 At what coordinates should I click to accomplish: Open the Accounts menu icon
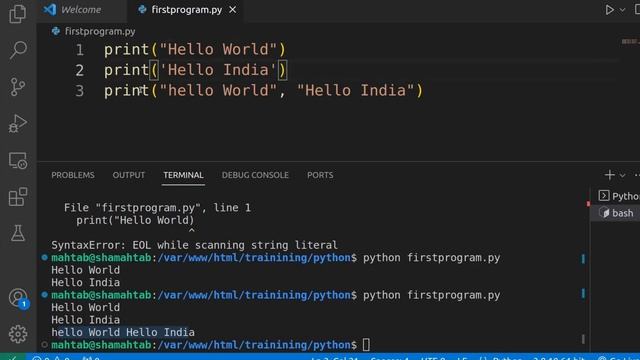18,298
